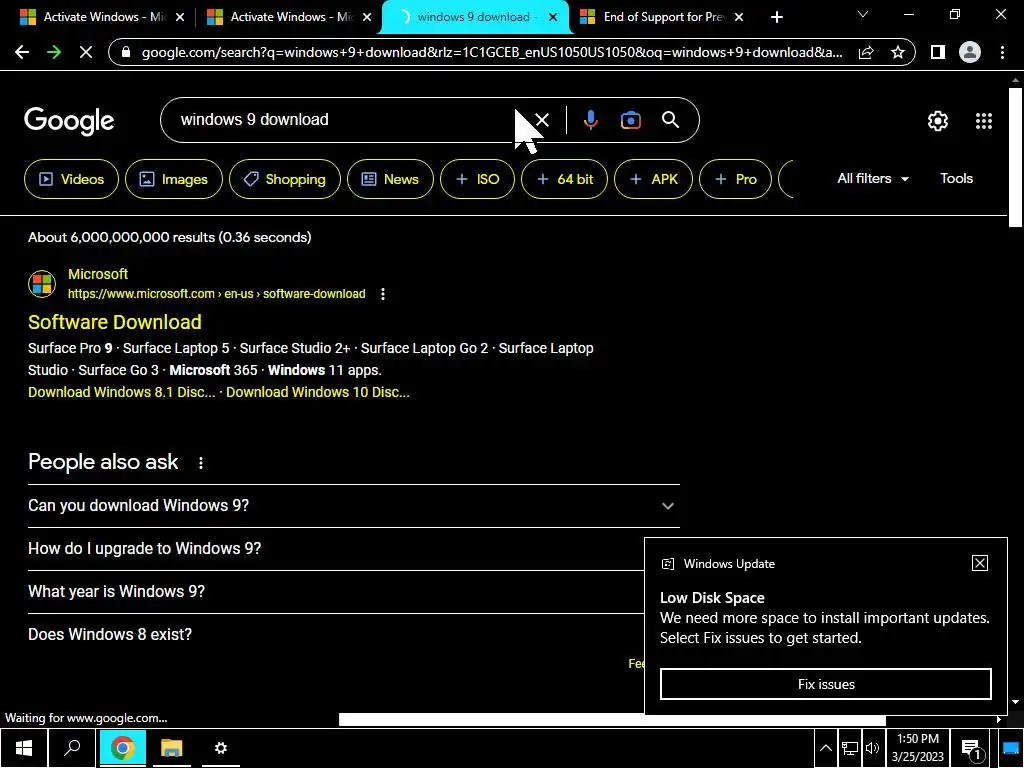The width and height of the screenshot is (1024, 768).
Task: Click Fix issues in Windows Update
Action: coord(825,684)
